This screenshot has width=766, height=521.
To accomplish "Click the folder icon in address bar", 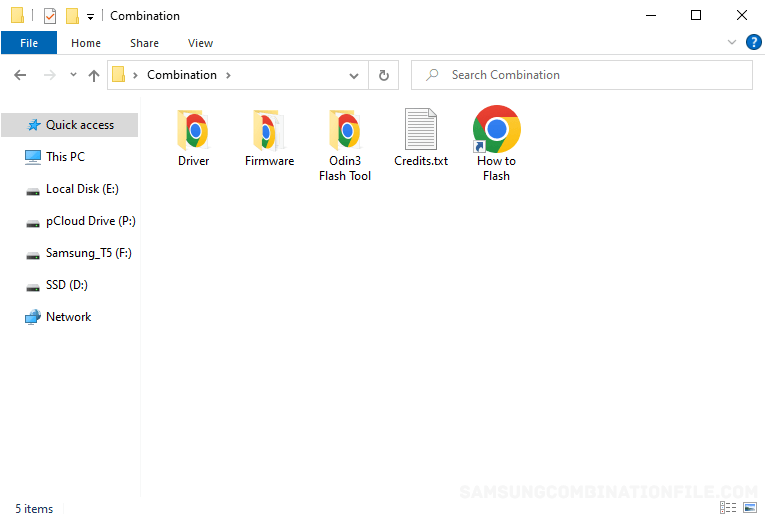I will point(119,75).
